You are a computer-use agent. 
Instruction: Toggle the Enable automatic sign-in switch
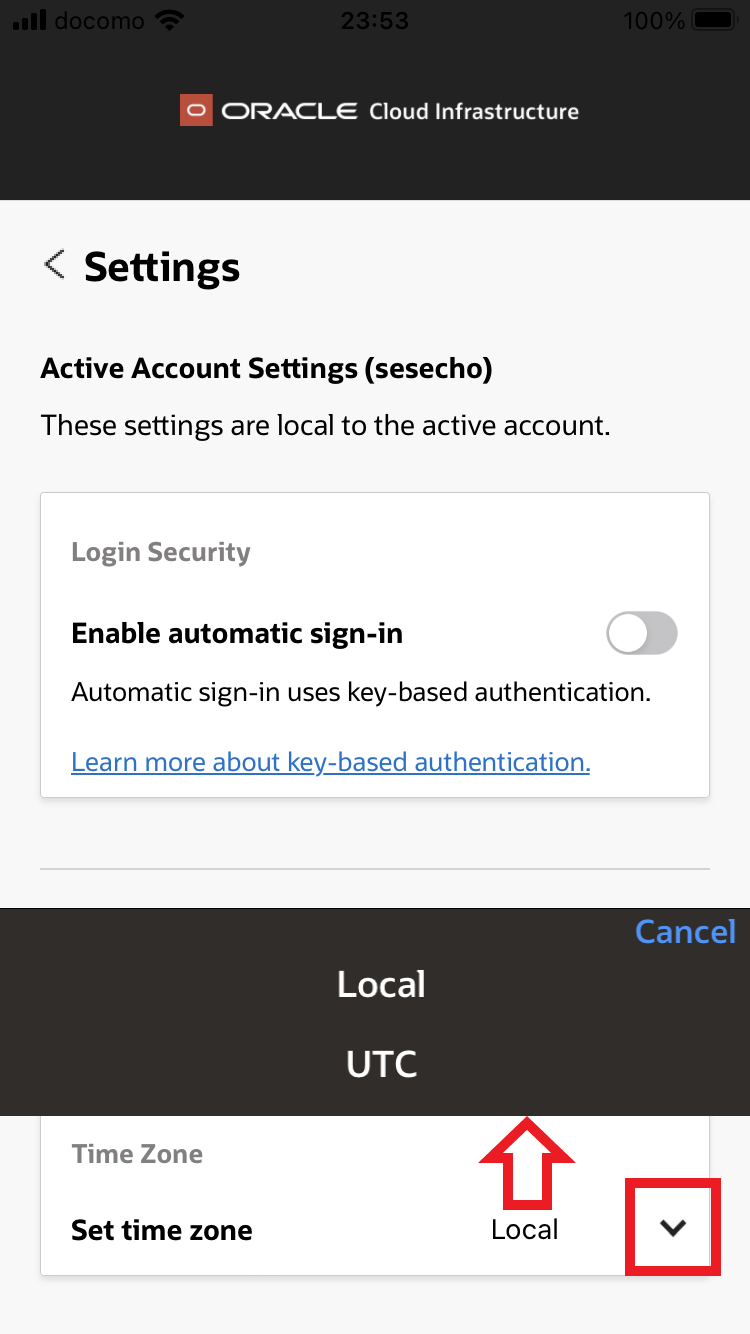642,634
